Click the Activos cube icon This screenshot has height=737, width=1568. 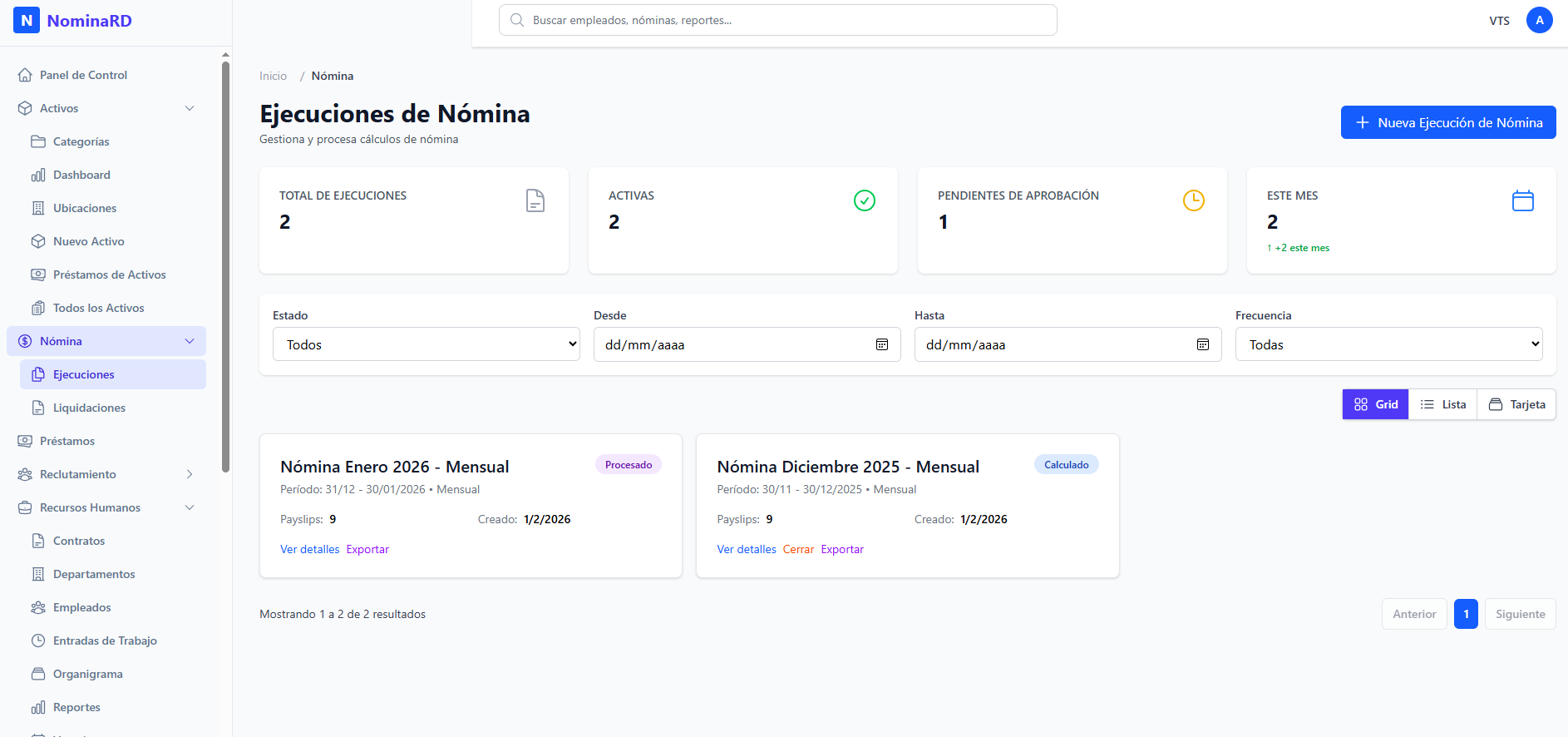click(25, 108)
